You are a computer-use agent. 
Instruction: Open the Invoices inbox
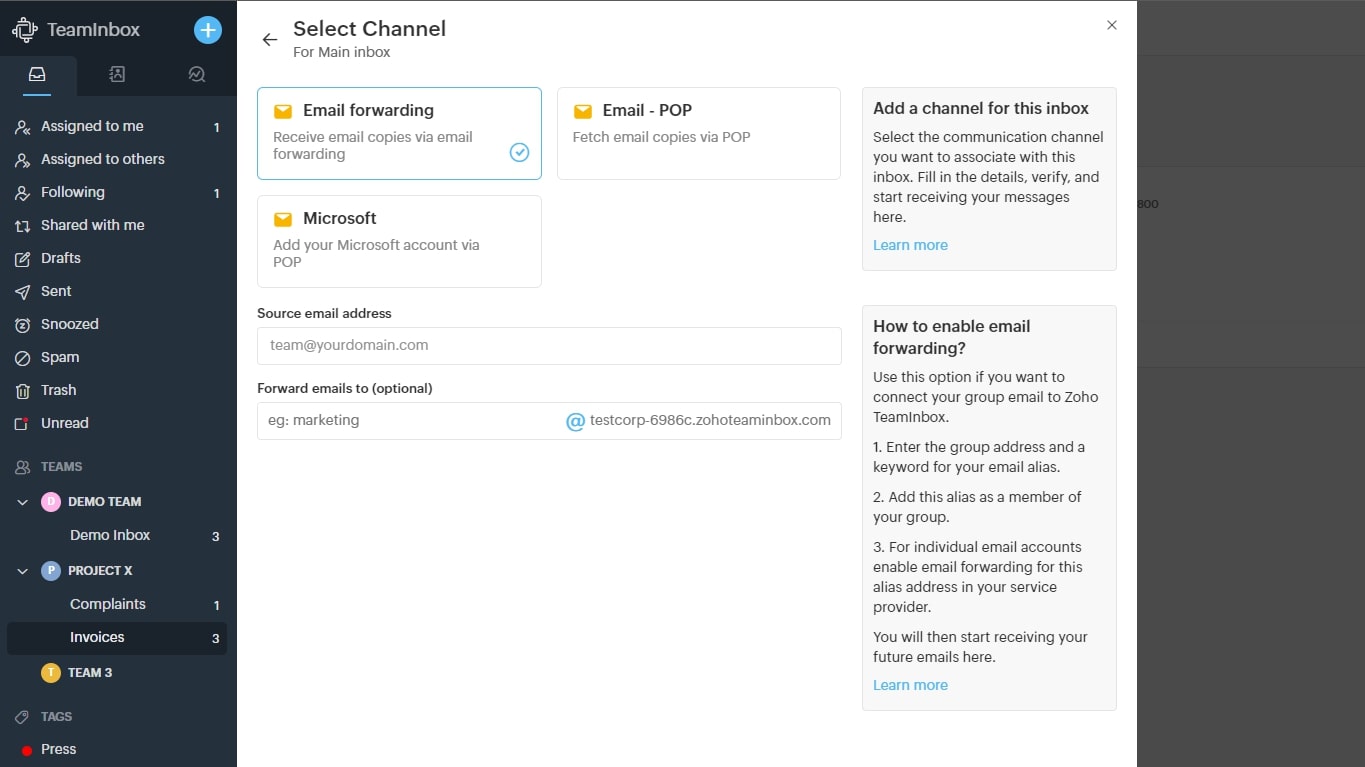coord(118,638)
